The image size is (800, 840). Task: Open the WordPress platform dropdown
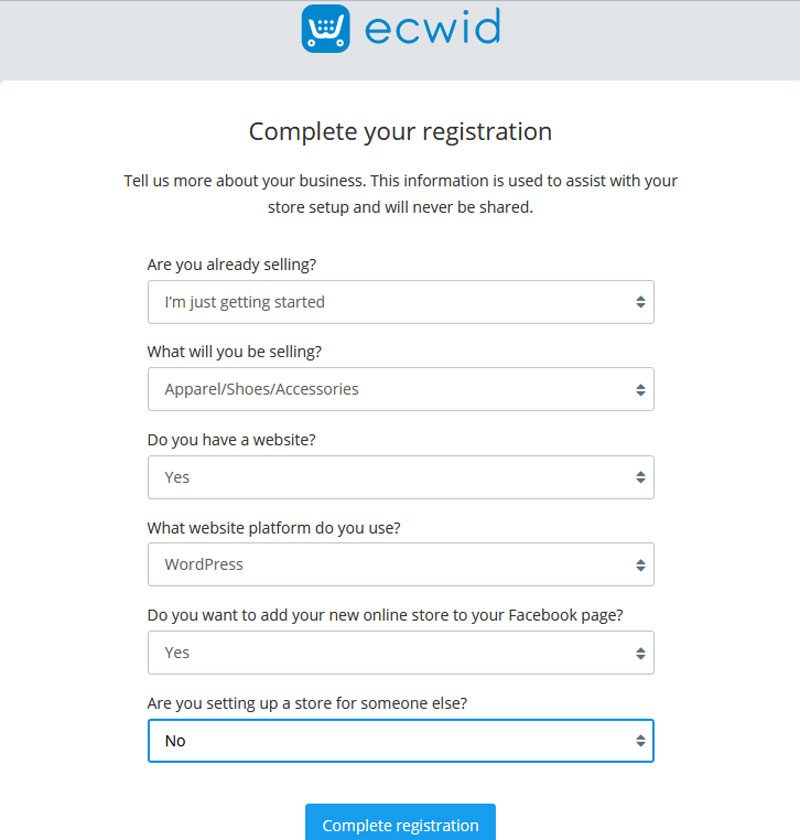click(x=401, y=565)
